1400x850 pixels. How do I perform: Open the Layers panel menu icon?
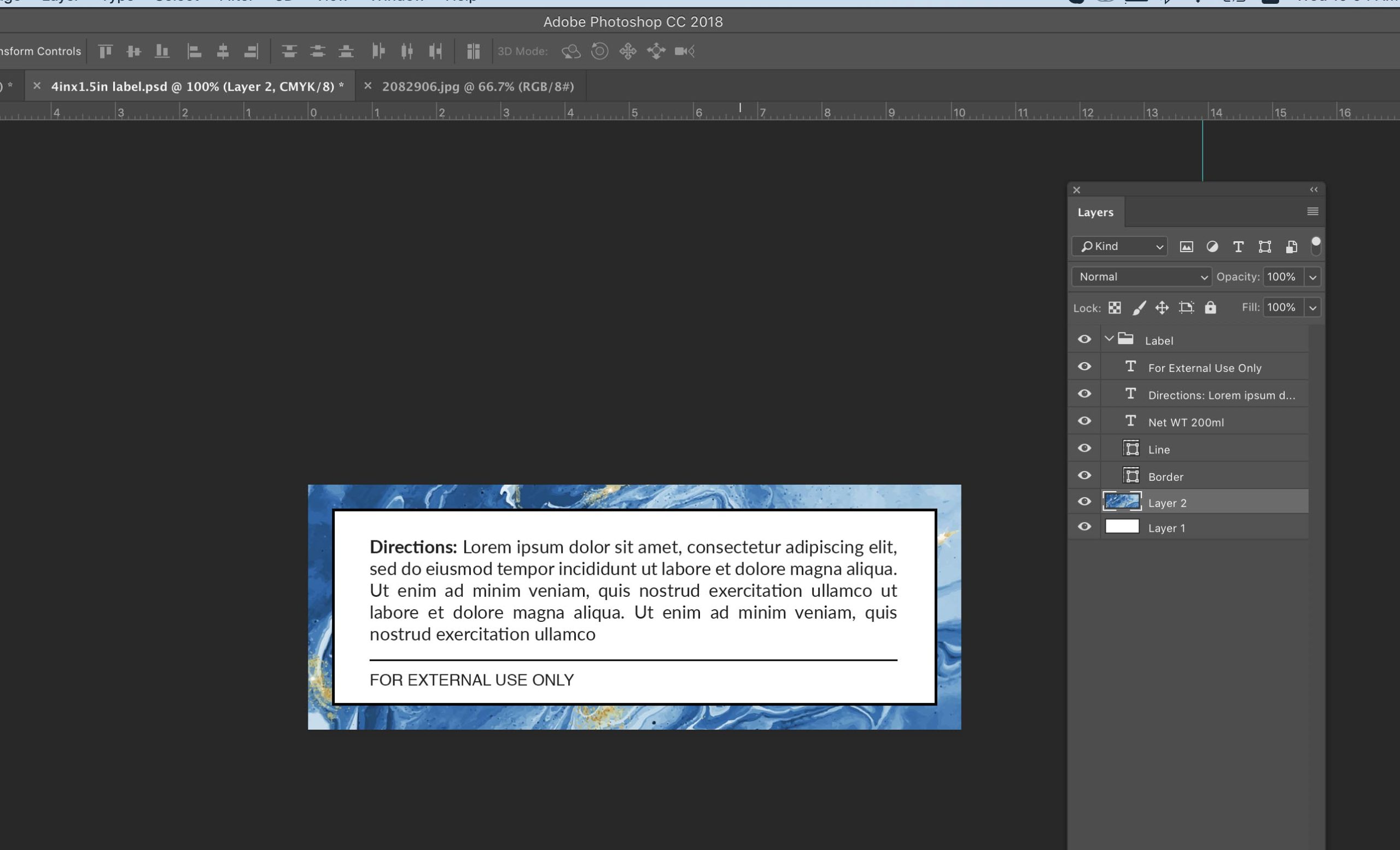(x=1312, y=212)
